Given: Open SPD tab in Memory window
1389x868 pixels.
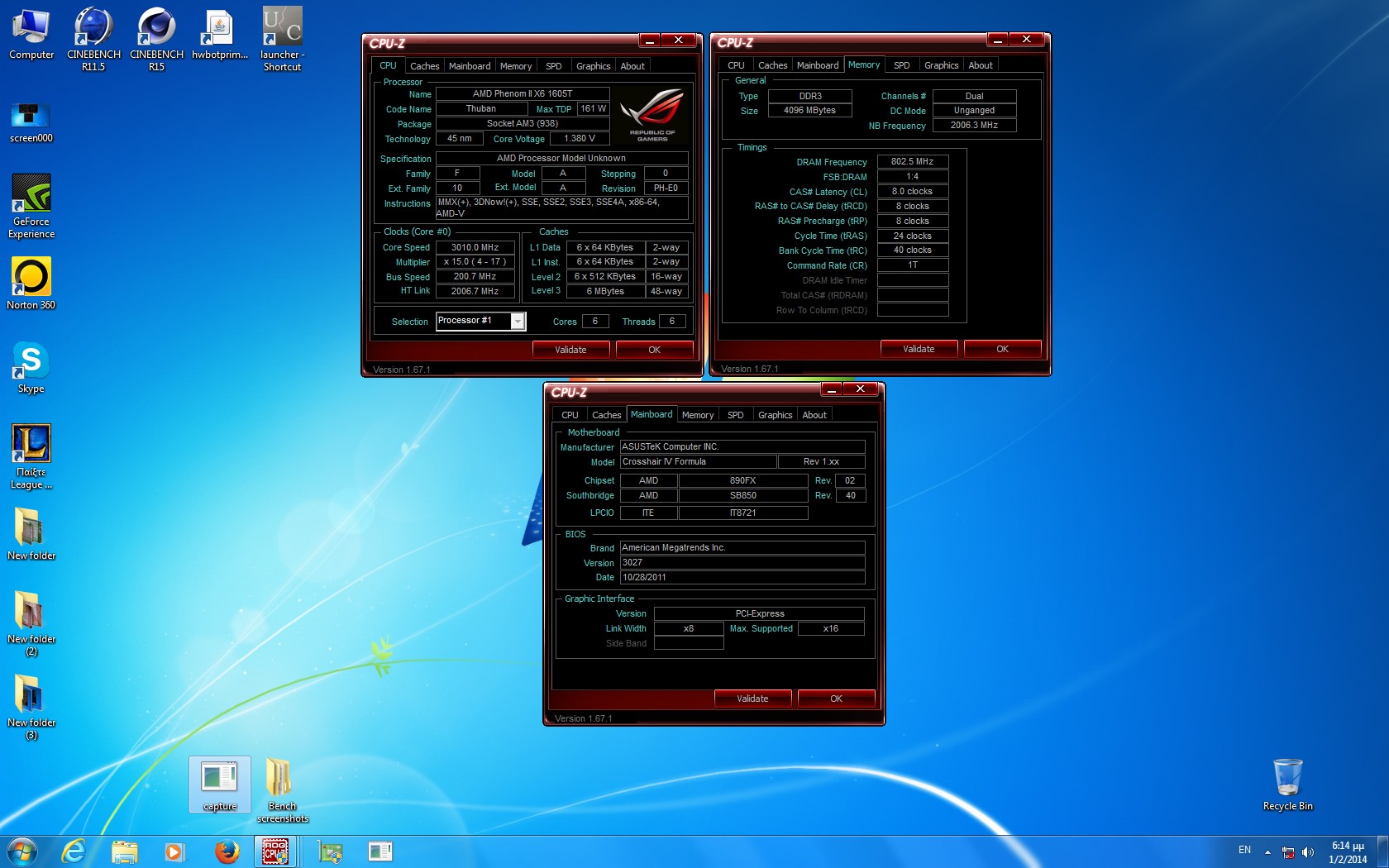Looking at the screenshot, I should 901,65.
